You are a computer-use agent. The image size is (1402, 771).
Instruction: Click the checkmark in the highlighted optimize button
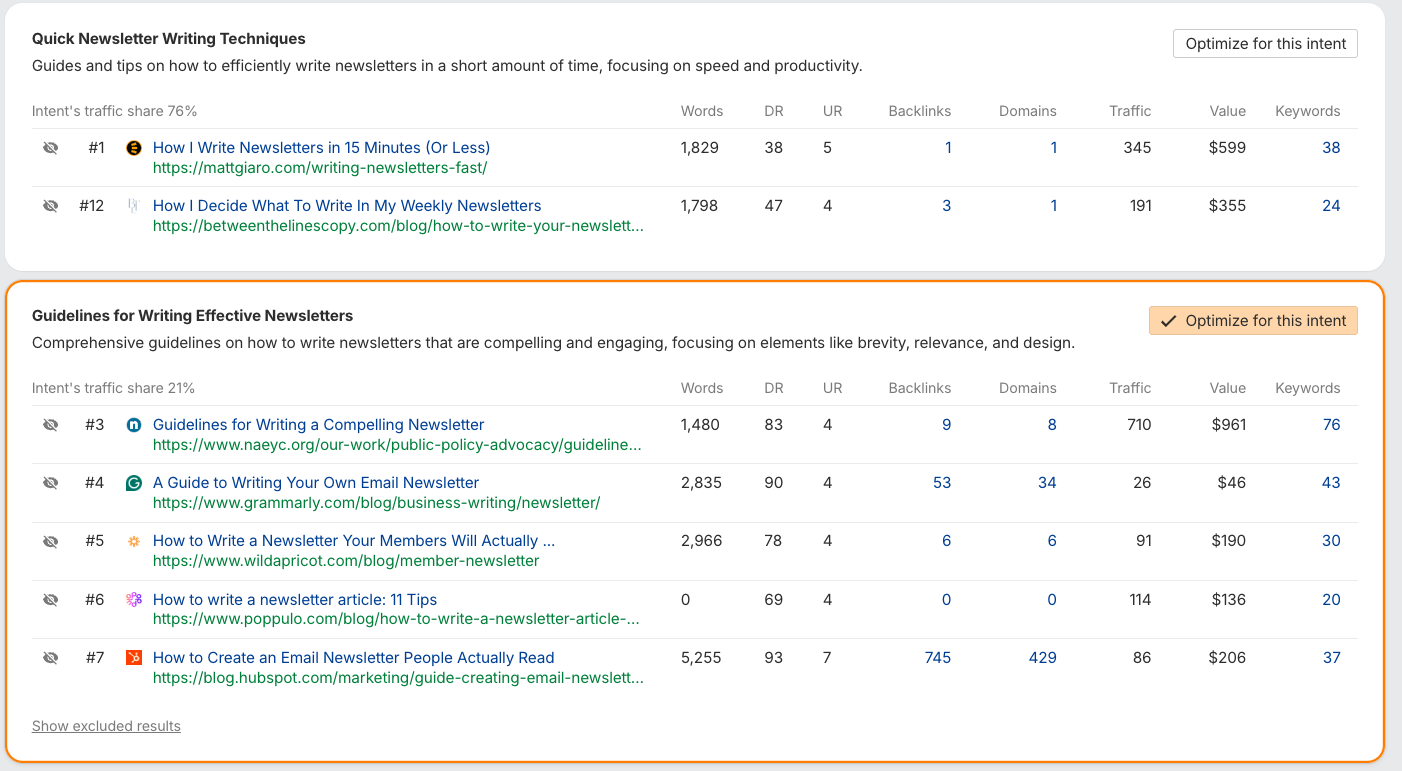coord(1169,320)
